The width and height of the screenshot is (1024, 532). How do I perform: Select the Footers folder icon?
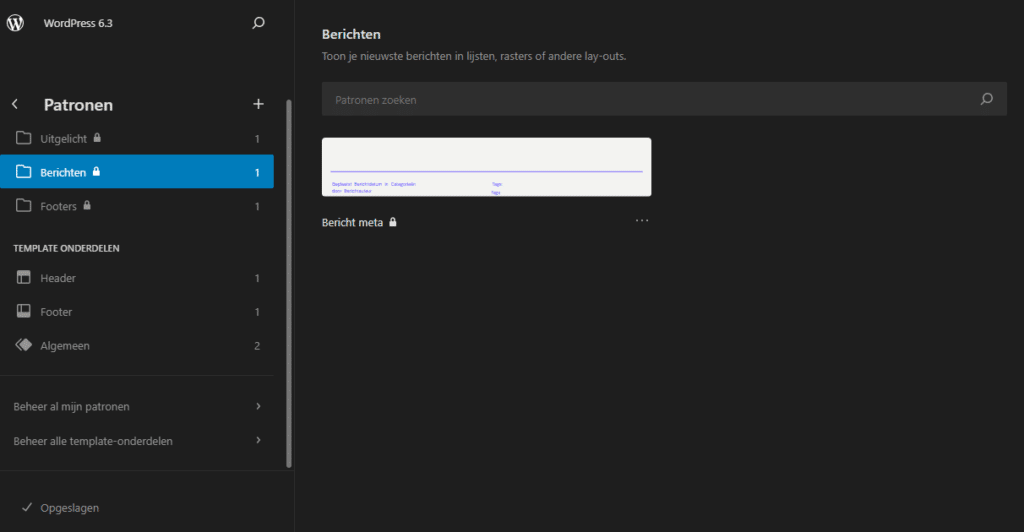(x=24, y=206)
